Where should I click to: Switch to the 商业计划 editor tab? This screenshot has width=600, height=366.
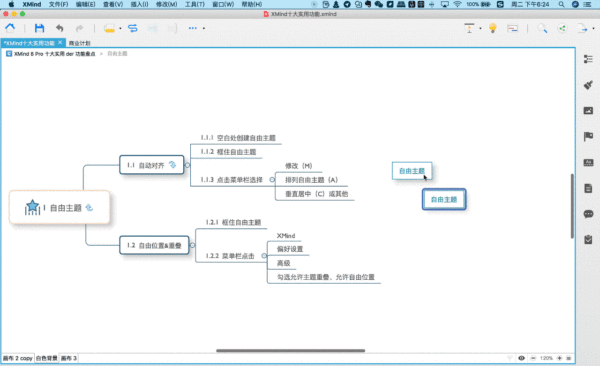[79, 43]
